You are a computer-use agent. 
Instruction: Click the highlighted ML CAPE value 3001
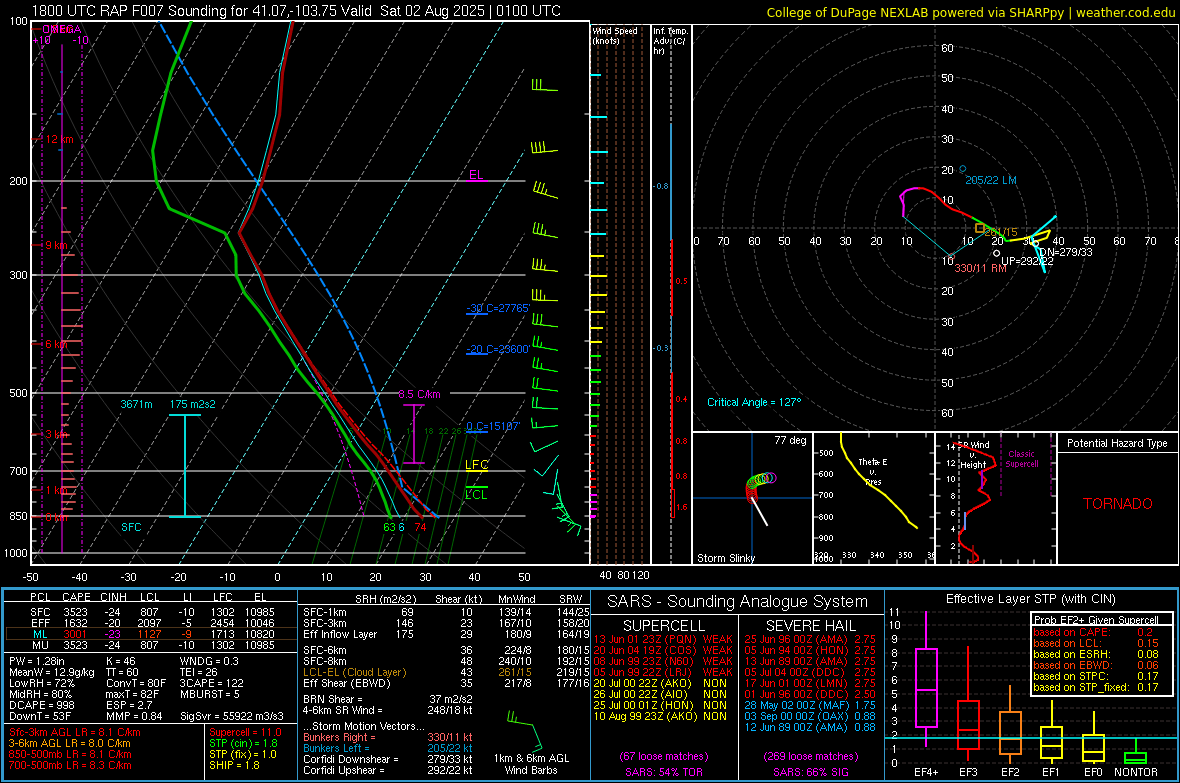(x=76, y=634)
